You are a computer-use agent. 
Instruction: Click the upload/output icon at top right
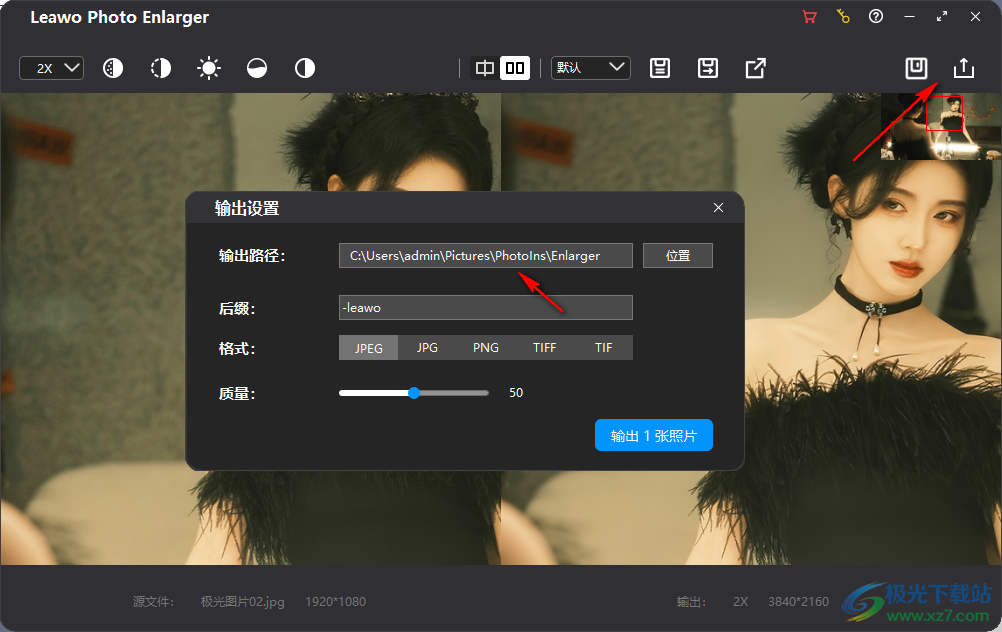[963, 68]
